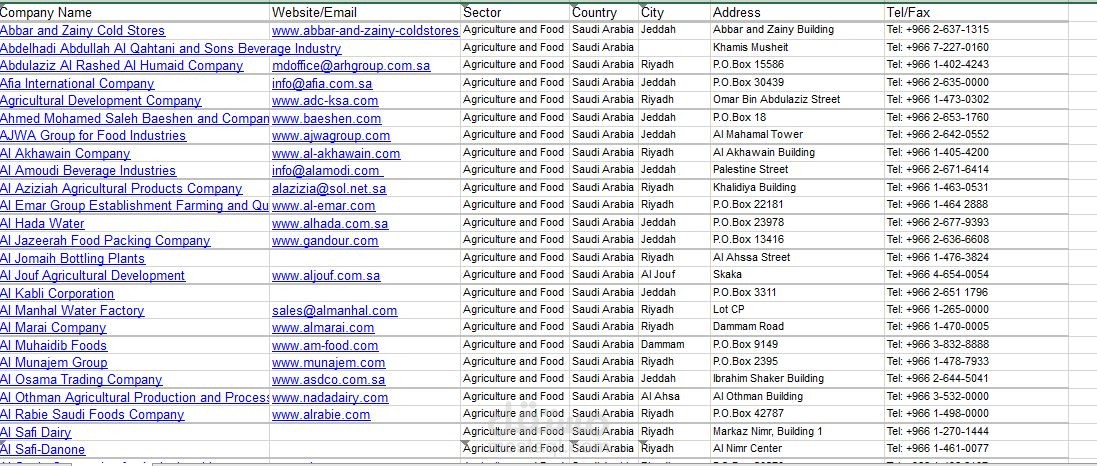
Task: Open Al Safi-Danone link
Action: pyautogui.click(x=43, y=450)
